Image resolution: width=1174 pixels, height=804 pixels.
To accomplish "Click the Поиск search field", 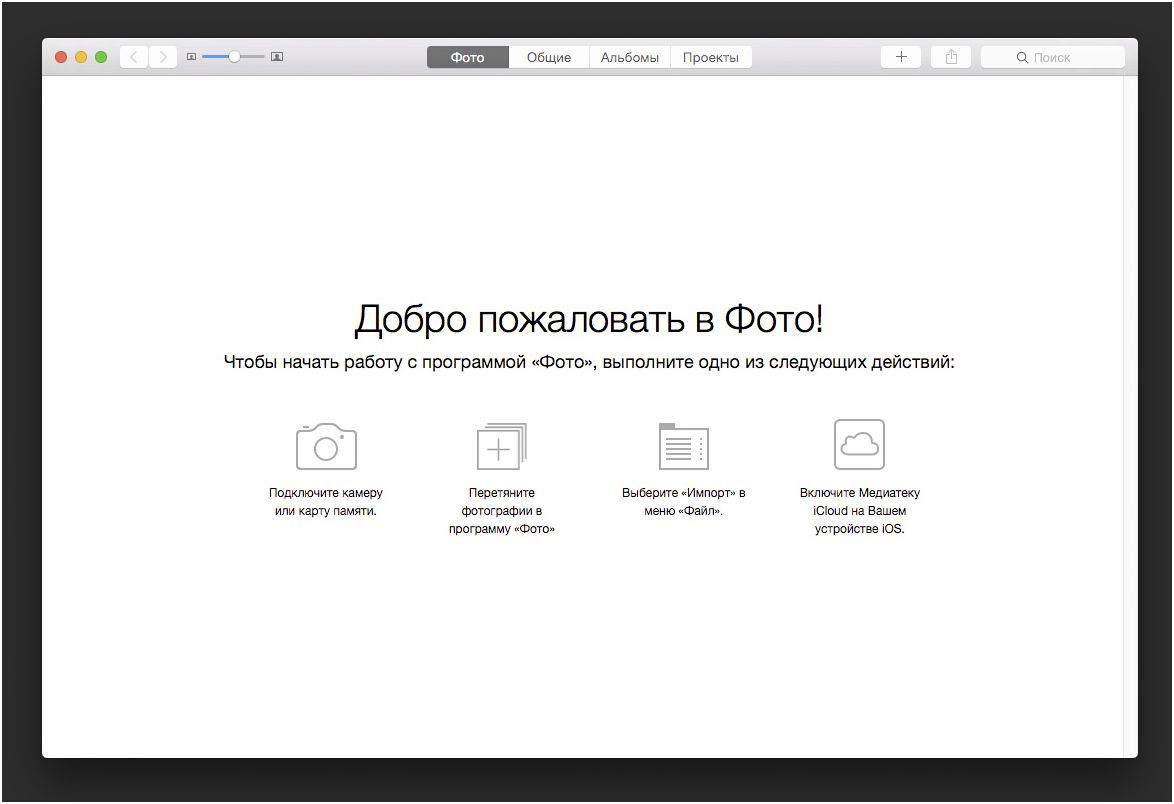I will (x=1052, y=57).
